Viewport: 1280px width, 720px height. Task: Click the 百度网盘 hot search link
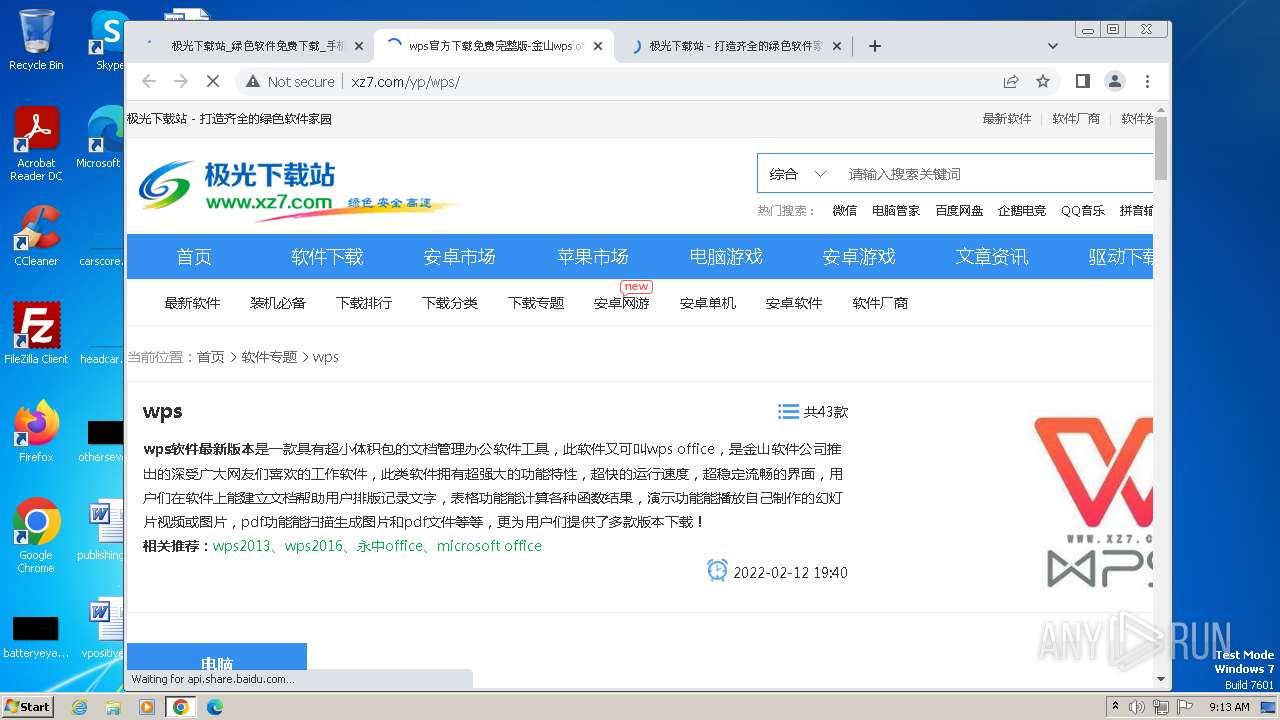click(959, 211)
